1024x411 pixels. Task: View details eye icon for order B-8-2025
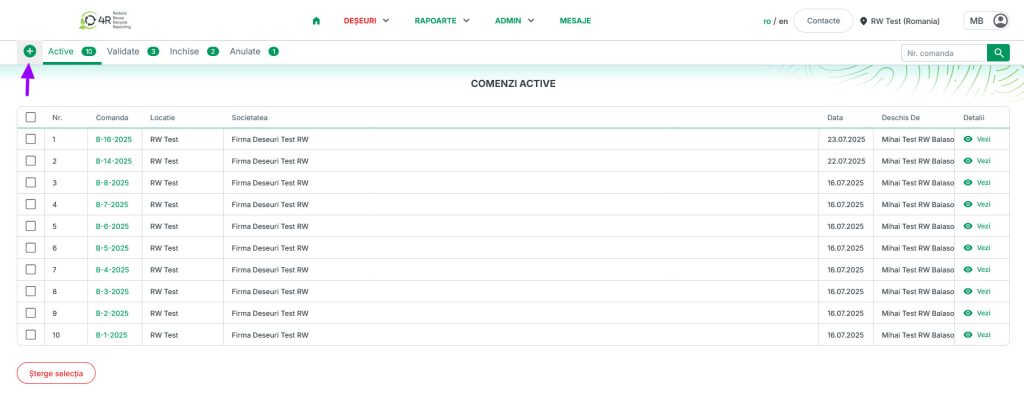tap(967, 183)
